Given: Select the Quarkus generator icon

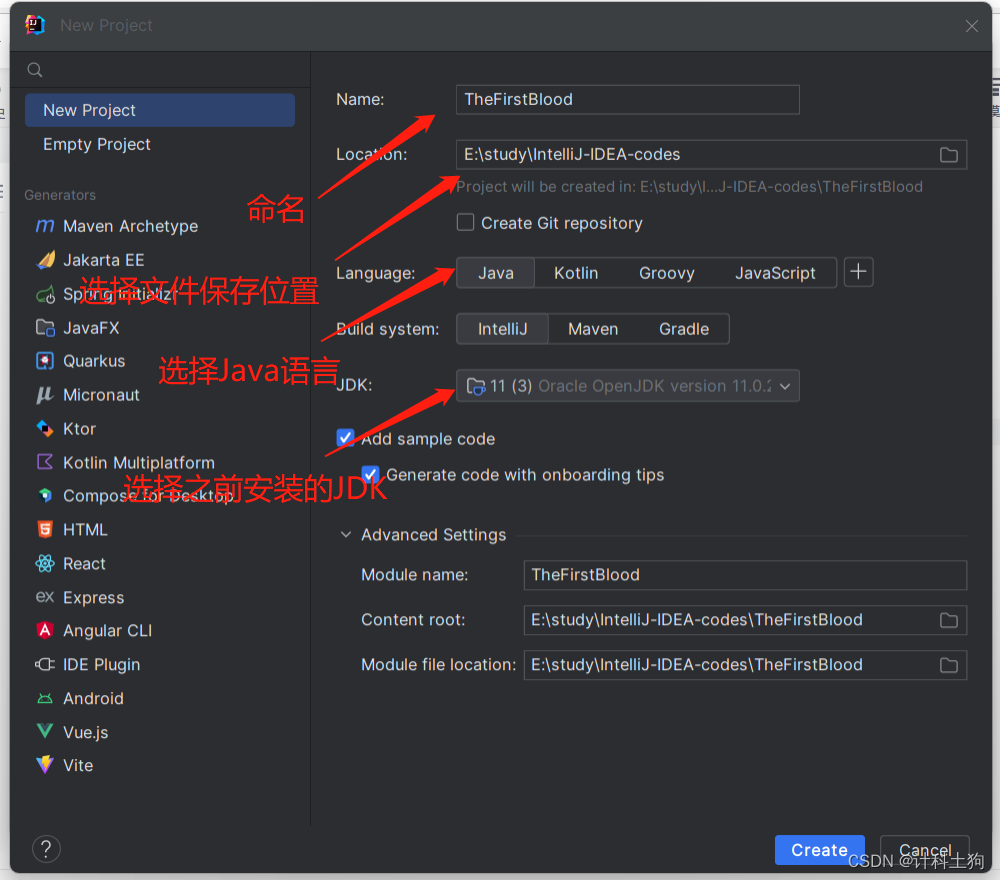Looking at the screenshot, I should tap(45, 361).
